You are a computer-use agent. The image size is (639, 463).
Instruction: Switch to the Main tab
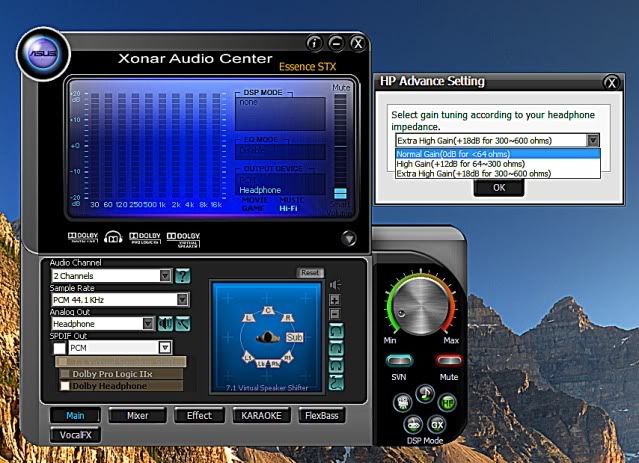pyautogui.click(x=75, y=416)
